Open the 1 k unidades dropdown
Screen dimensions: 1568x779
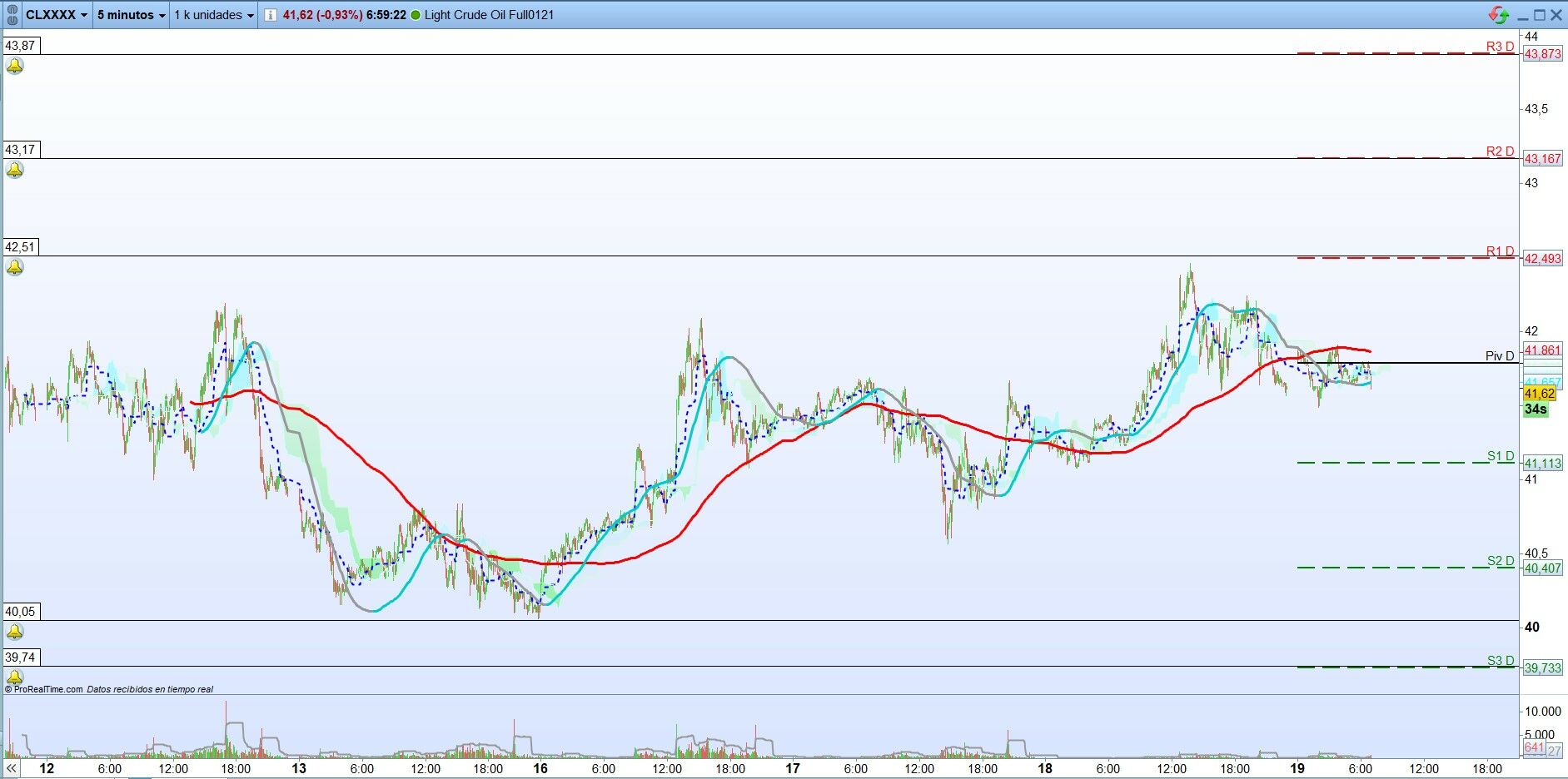[x=214, y=15]
